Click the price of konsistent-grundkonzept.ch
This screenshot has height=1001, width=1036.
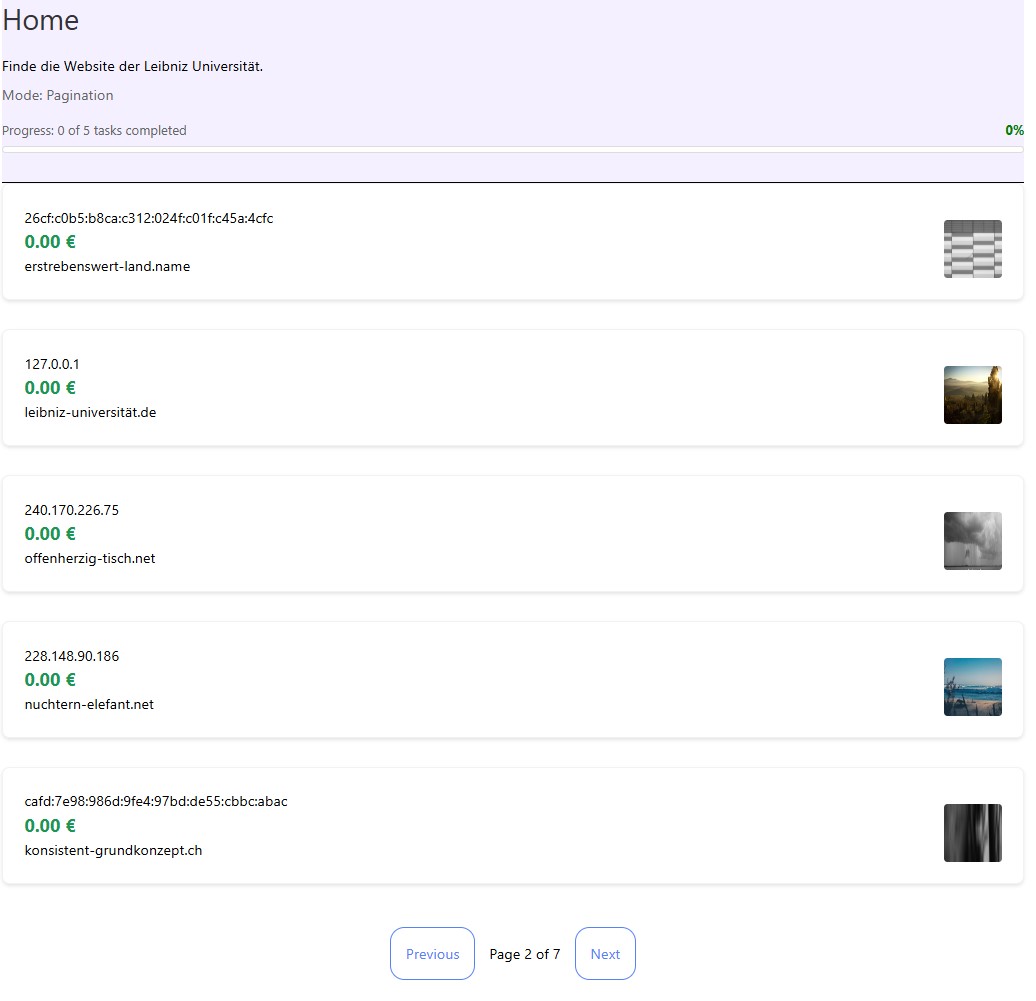pyautogui.click(x=50, y=826)
